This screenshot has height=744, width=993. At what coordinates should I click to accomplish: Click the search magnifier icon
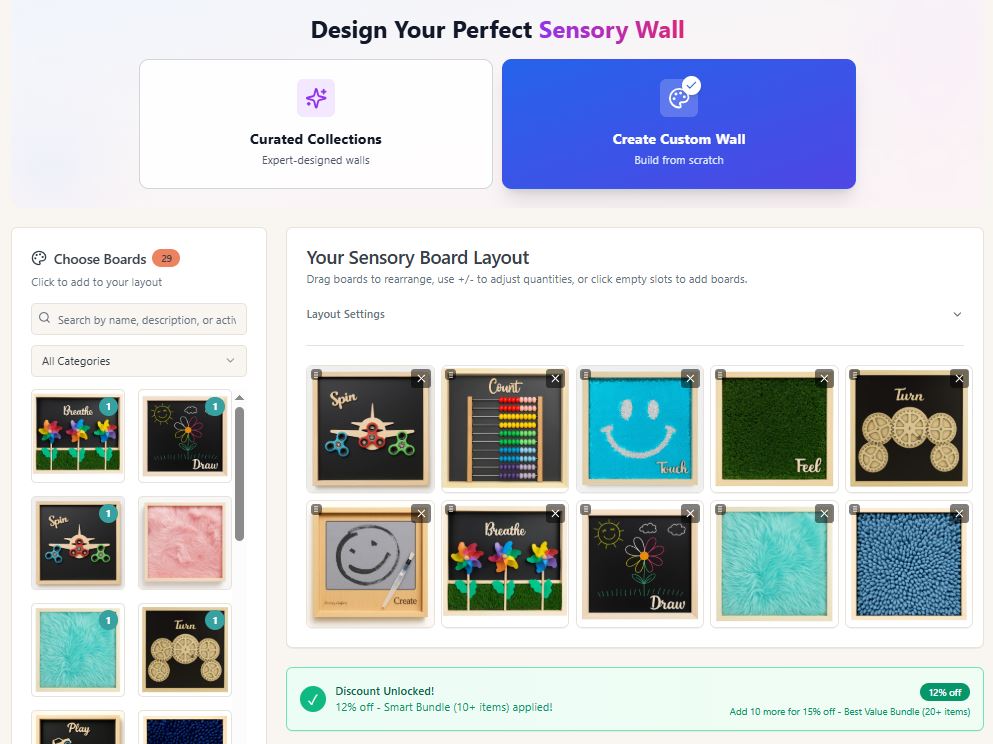(x=44, y=318)
